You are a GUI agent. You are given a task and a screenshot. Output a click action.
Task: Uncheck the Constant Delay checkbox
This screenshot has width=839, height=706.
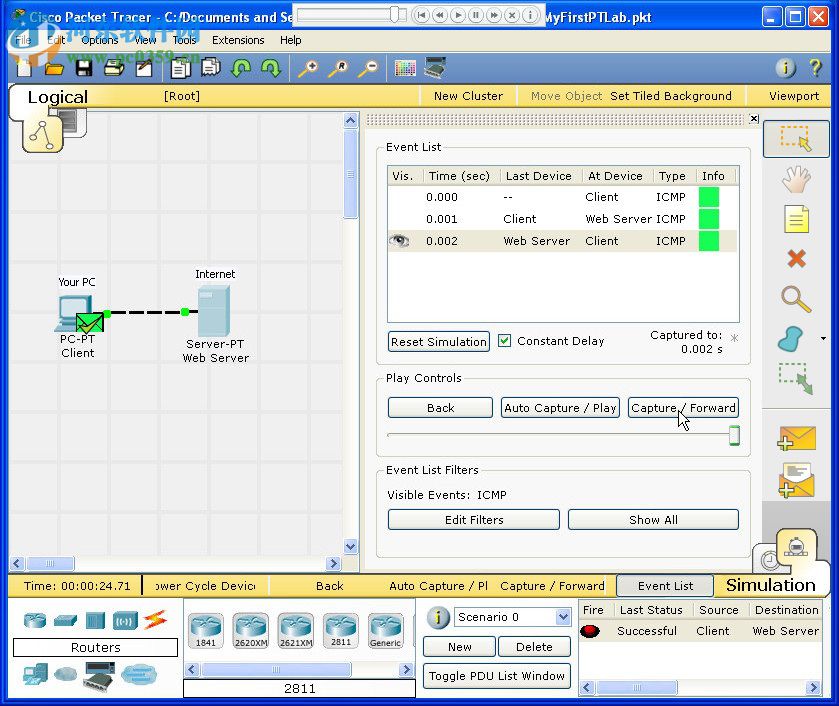(505, 341)
